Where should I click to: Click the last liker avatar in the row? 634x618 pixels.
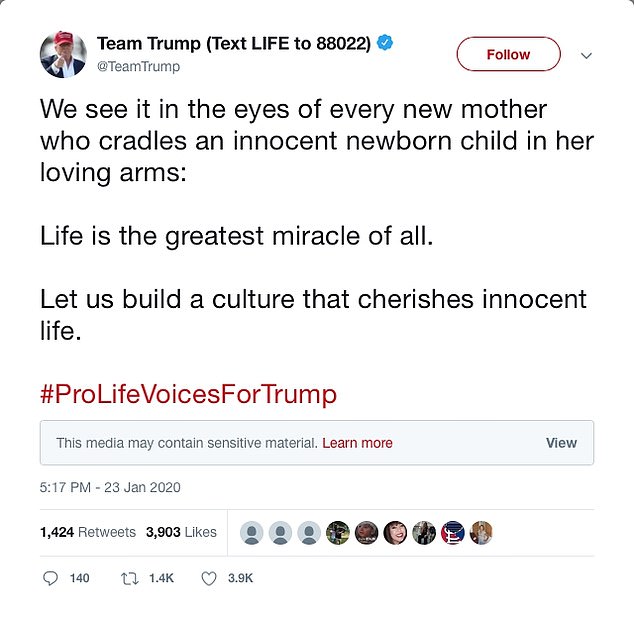[481, 532]
